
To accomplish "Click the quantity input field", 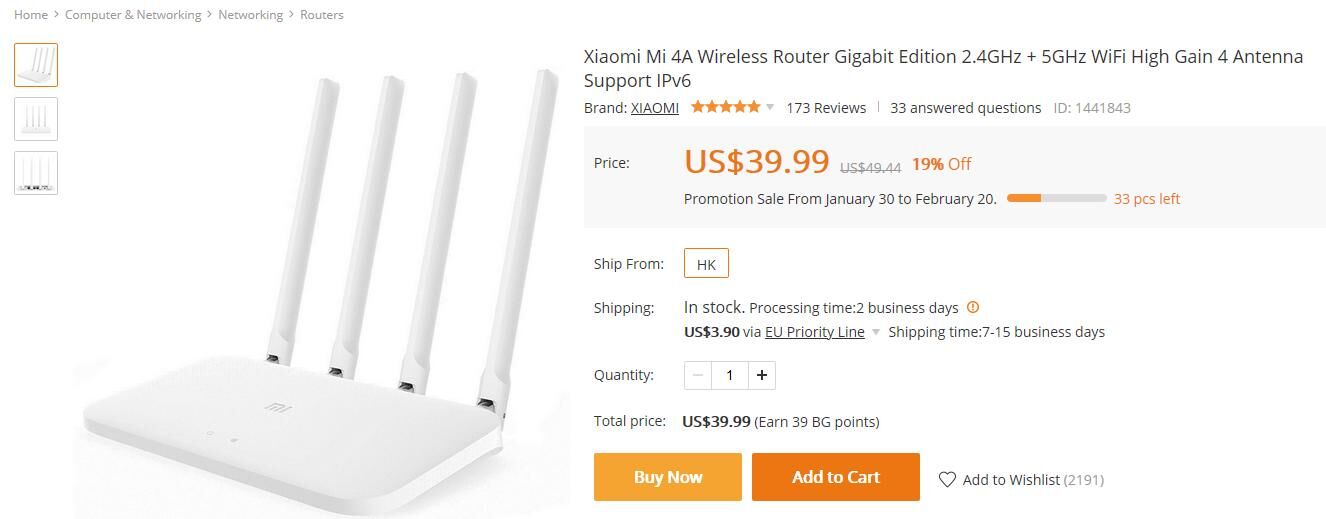I will (730, 375).
